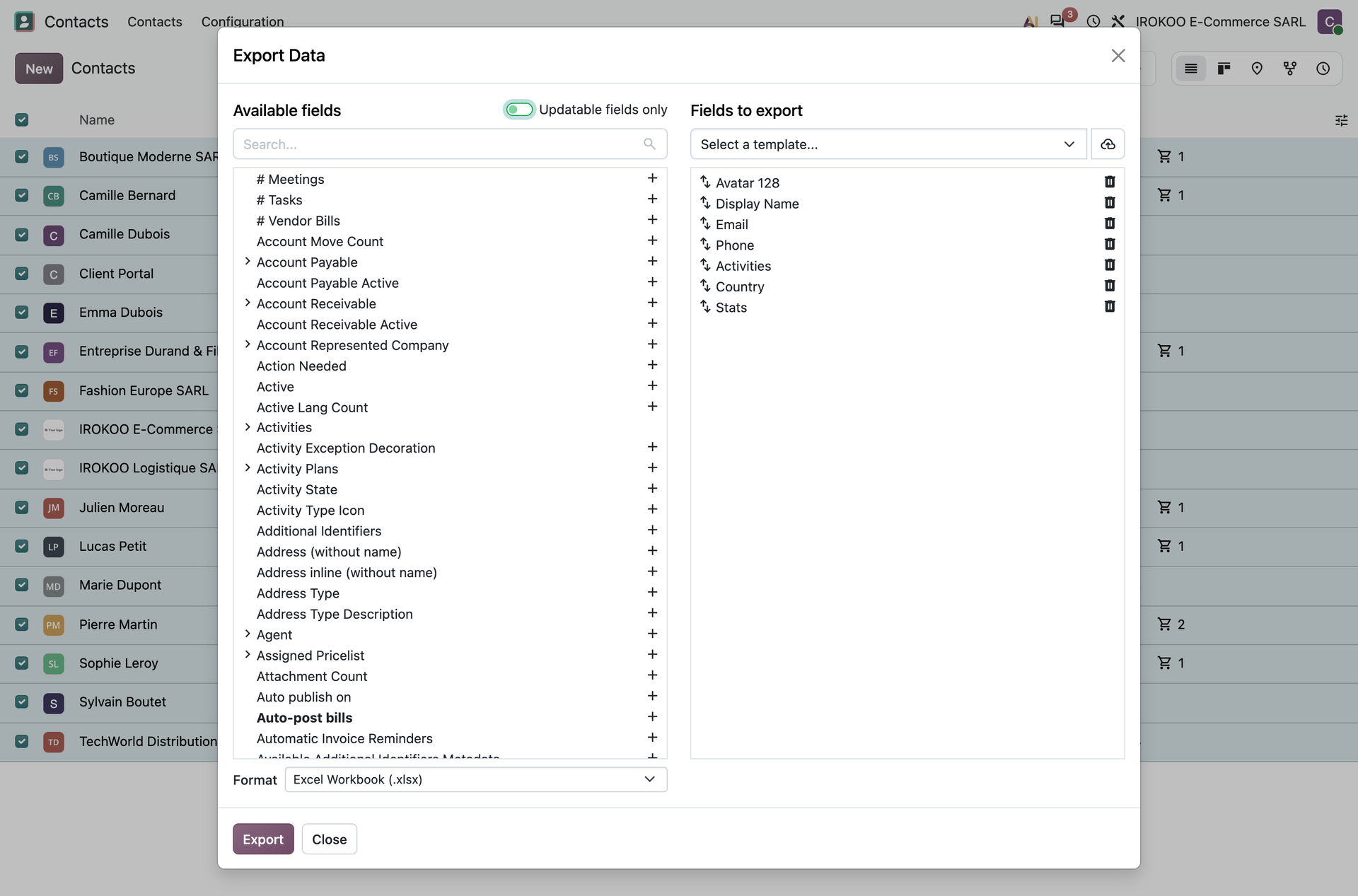The height and width of the screenshot is (896, 1358).
Task: Grab the reorder handle for Display Name
Action: coord(705,203)
